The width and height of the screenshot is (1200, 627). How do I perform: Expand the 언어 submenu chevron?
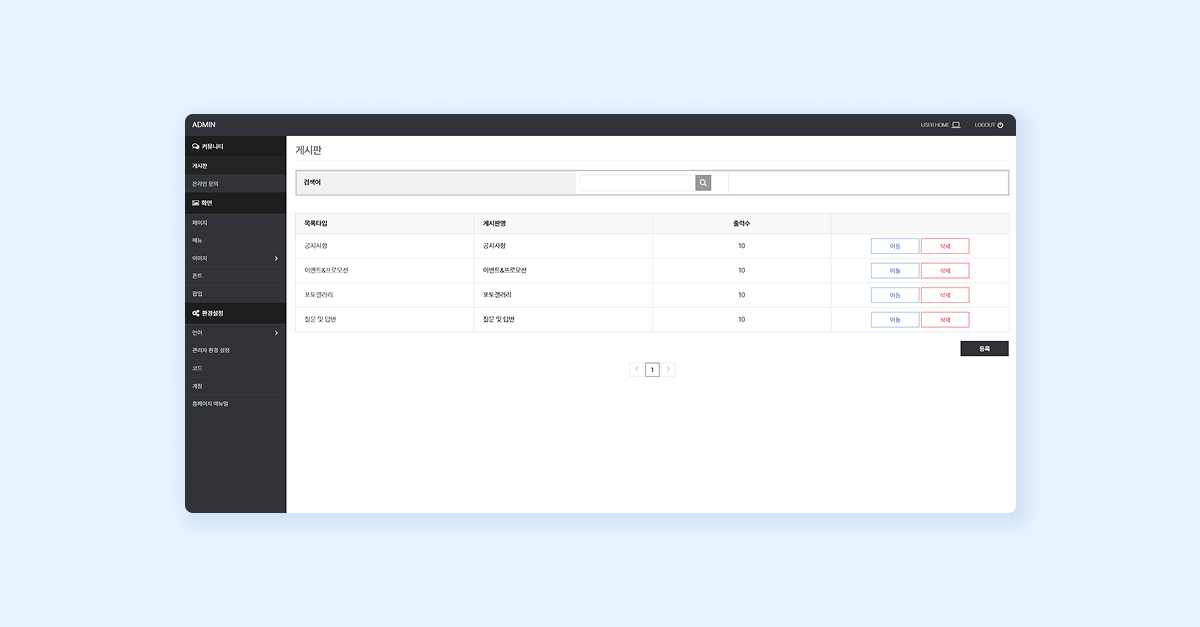[x=276, y=332]
